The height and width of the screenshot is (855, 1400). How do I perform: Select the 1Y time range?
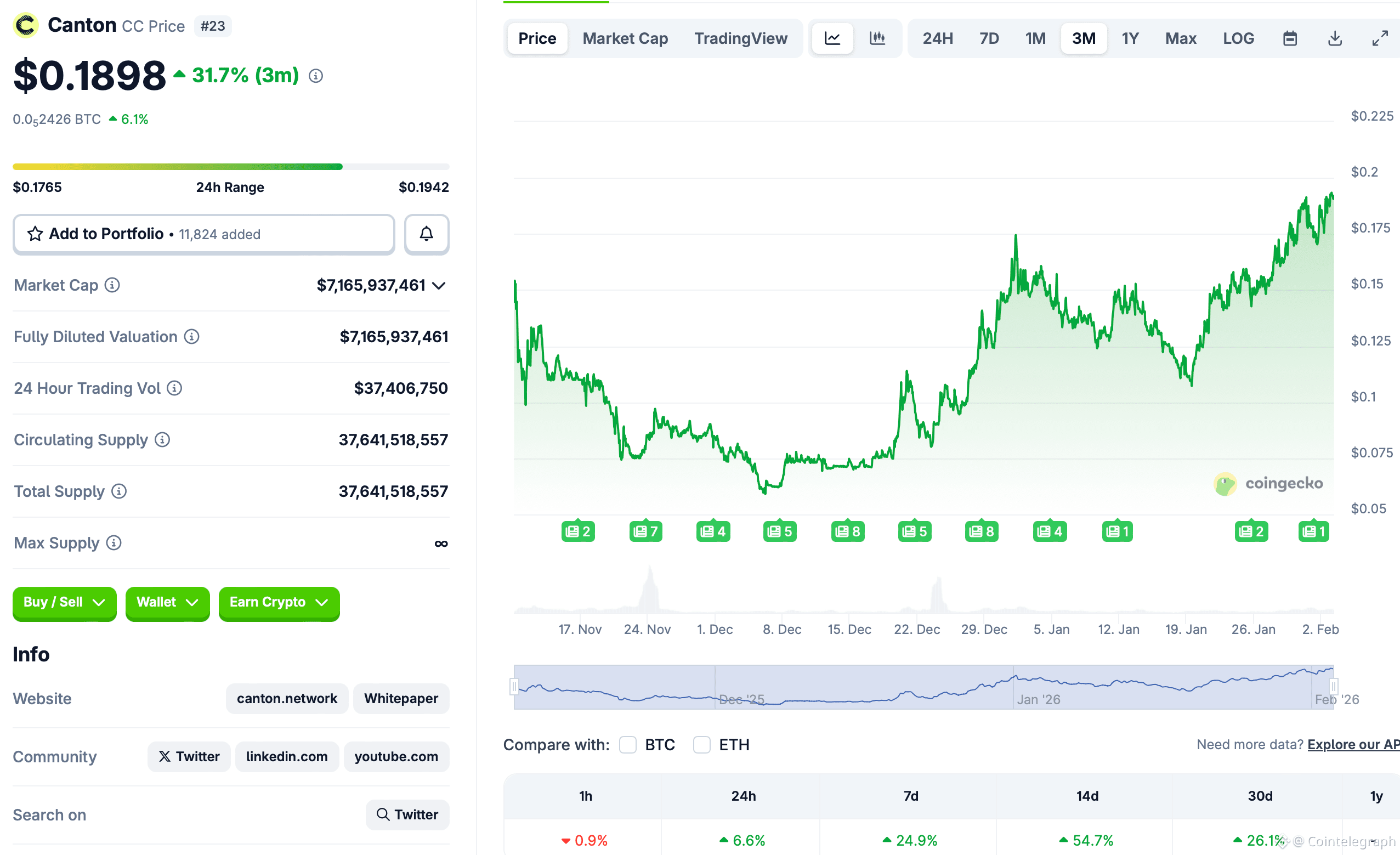[1130, 38]
